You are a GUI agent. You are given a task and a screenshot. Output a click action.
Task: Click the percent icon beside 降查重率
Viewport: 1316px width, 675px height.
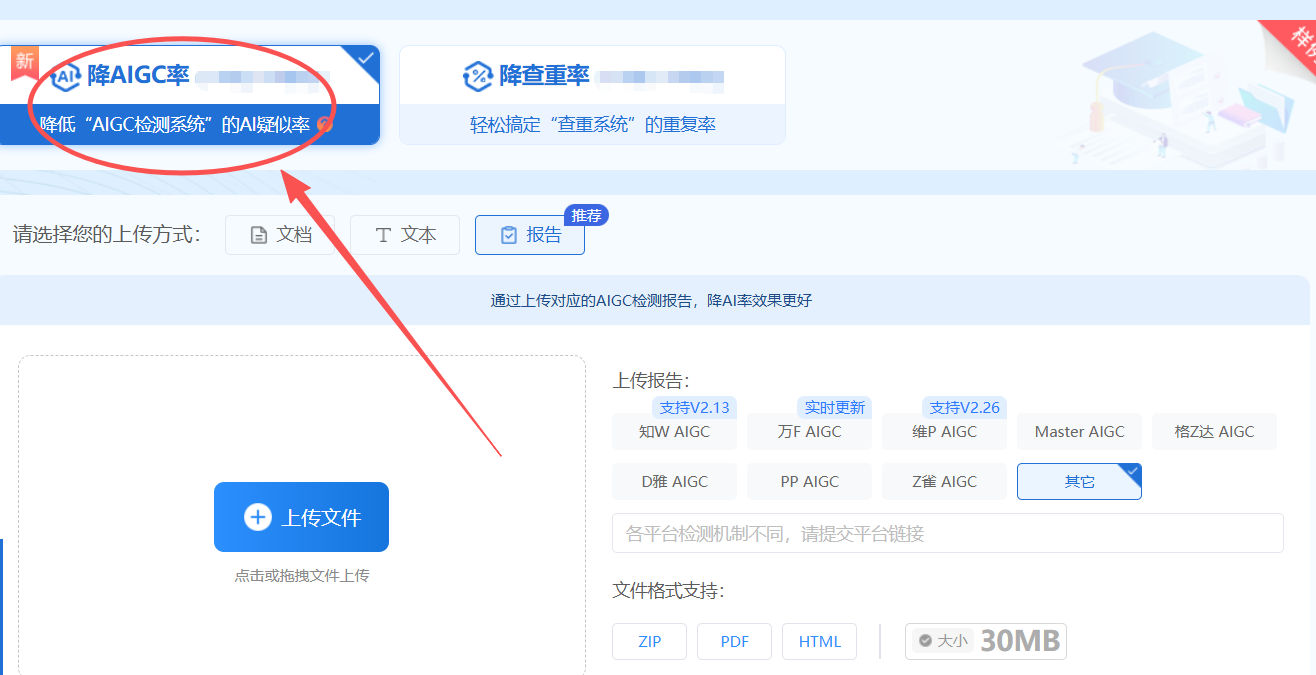pyautogui.click(x=478, y=76)
